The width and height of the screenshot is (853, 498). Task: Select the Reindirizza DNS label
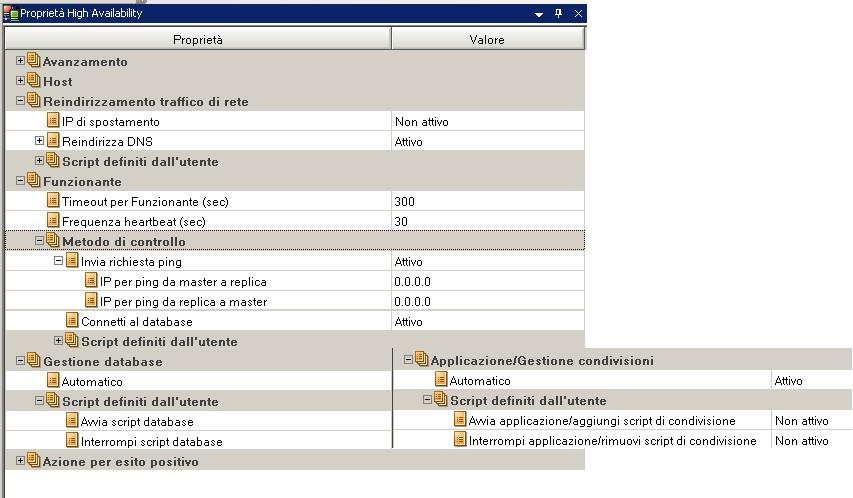(107, 142)
